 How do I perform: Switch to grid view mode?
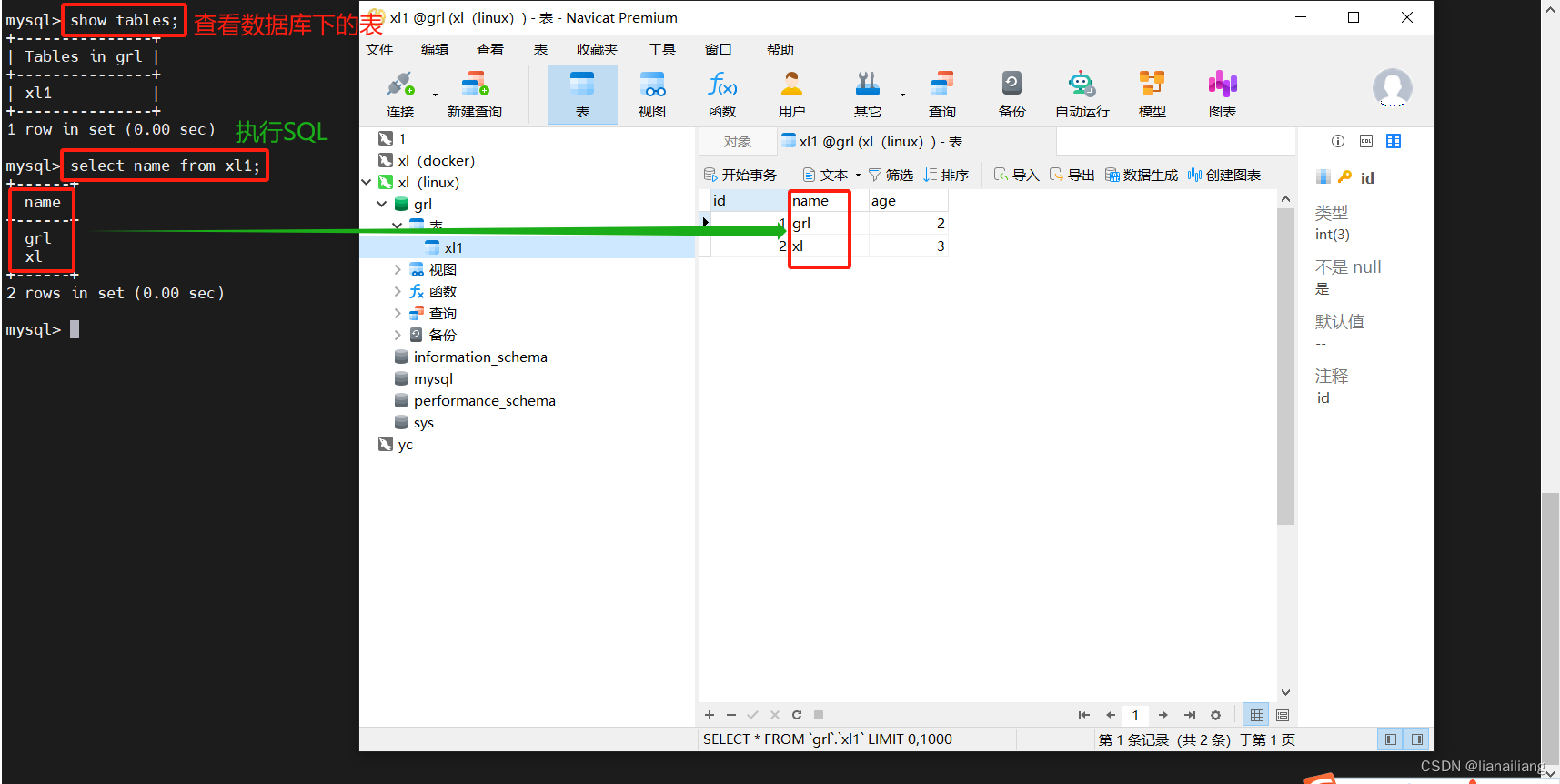(1256, 715)
